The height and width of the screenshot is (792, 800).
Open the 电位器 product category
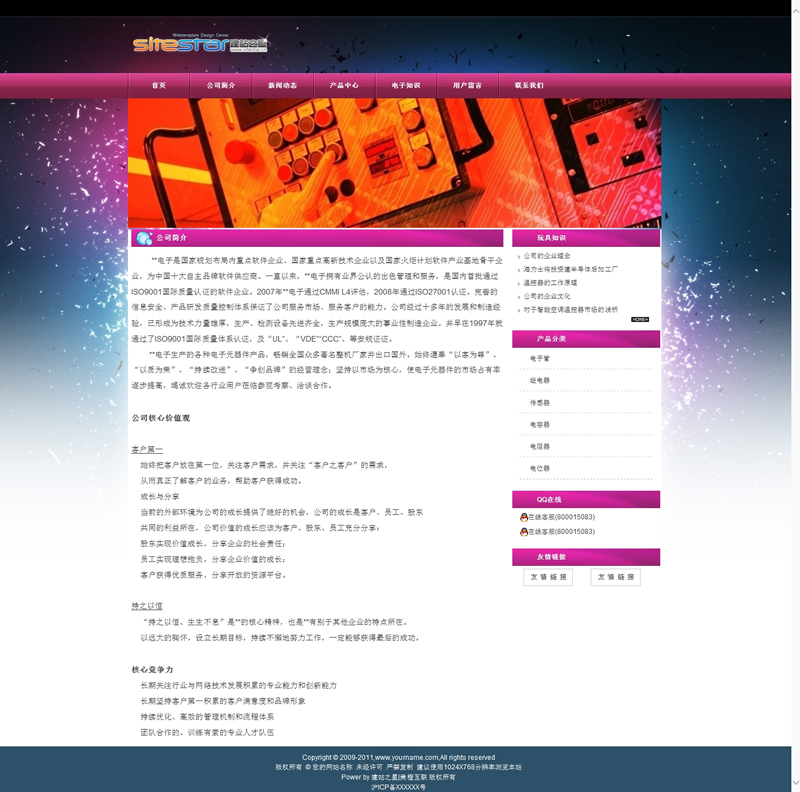pyautogui.click(x=540, y=468)
